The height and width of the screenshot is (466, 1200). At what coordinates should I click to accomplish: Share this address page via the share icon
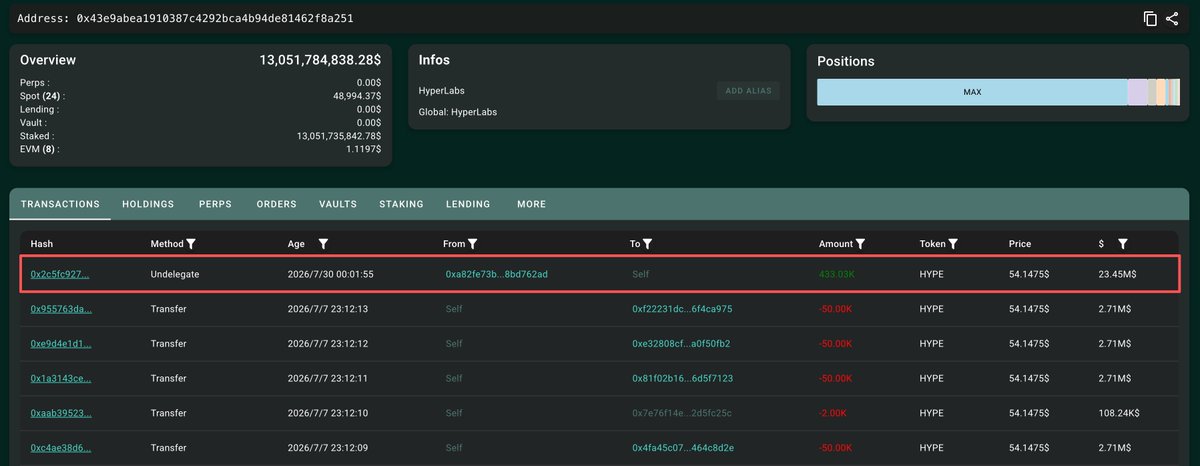[x=1172, y=19]
